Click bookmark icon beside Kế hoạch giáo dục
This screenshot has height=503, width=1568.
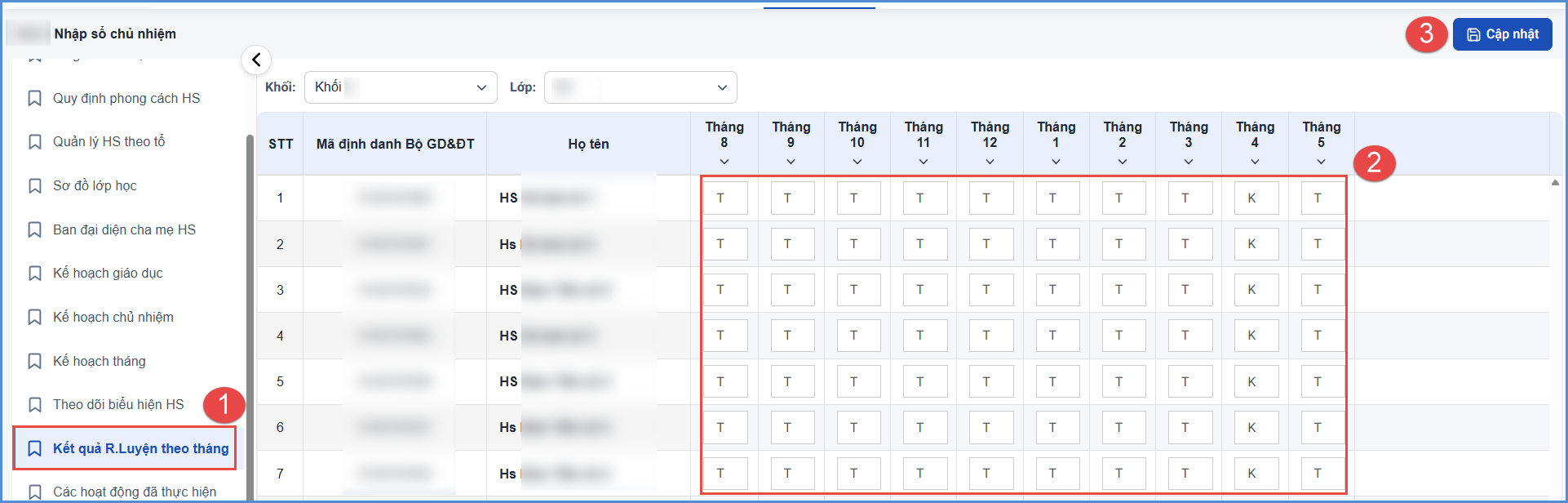pyautogui.click(x=35, y=274)
